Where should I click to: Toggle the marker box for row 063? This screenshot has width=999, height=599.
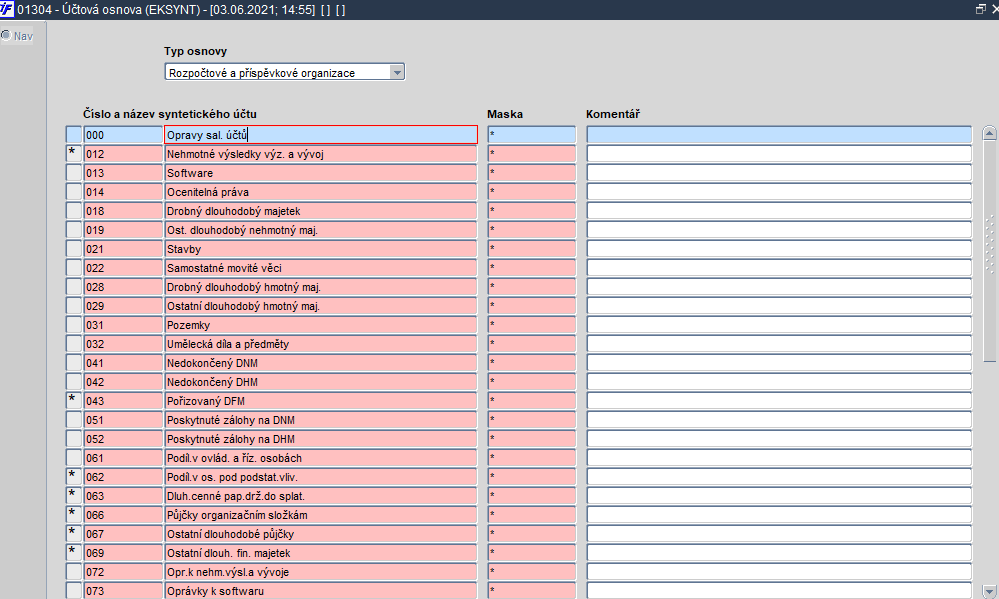[x=74, y=496]
